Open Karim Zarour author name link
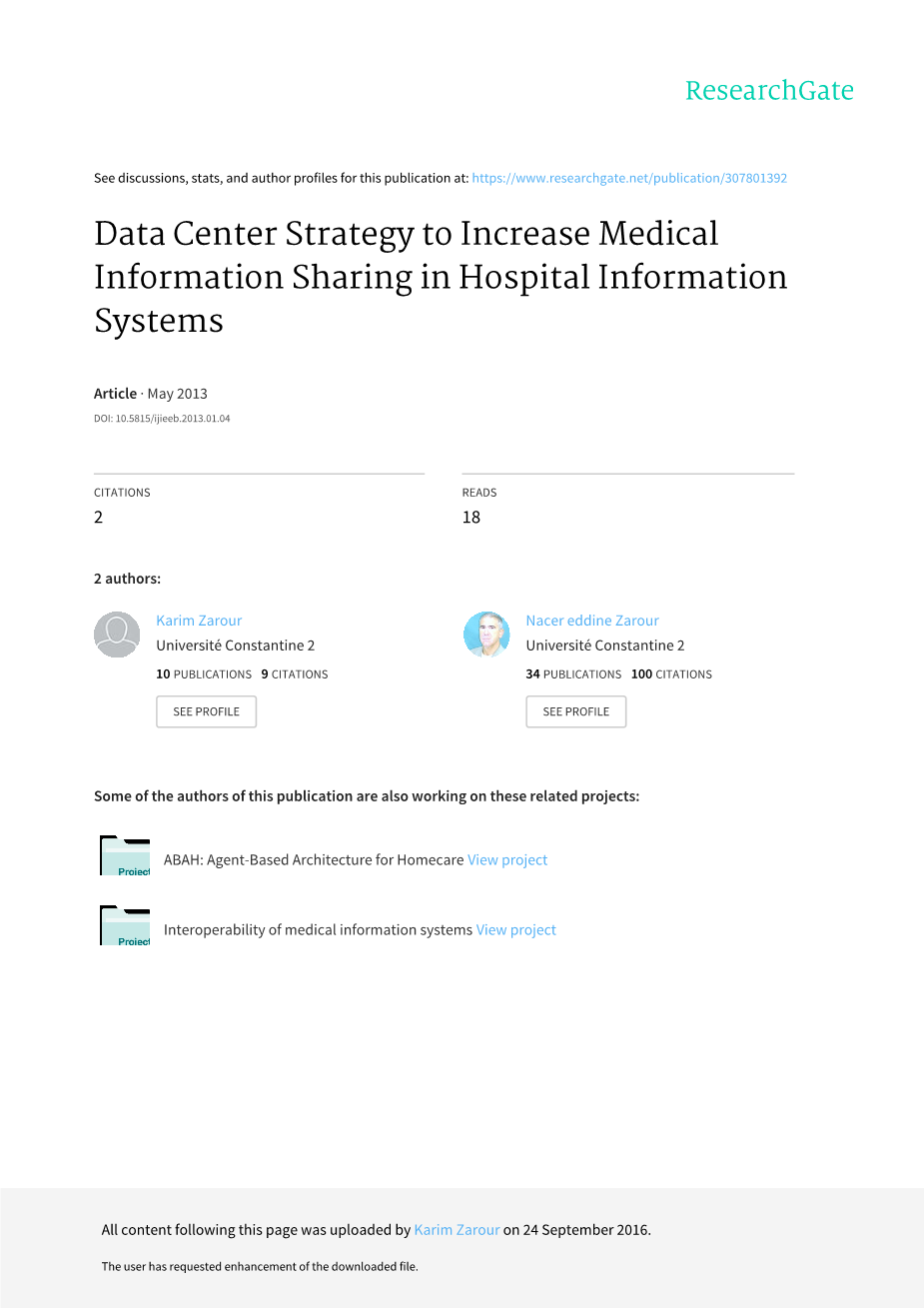The width and height of the screenshot is (924, 1308). [x=199, y=621]
